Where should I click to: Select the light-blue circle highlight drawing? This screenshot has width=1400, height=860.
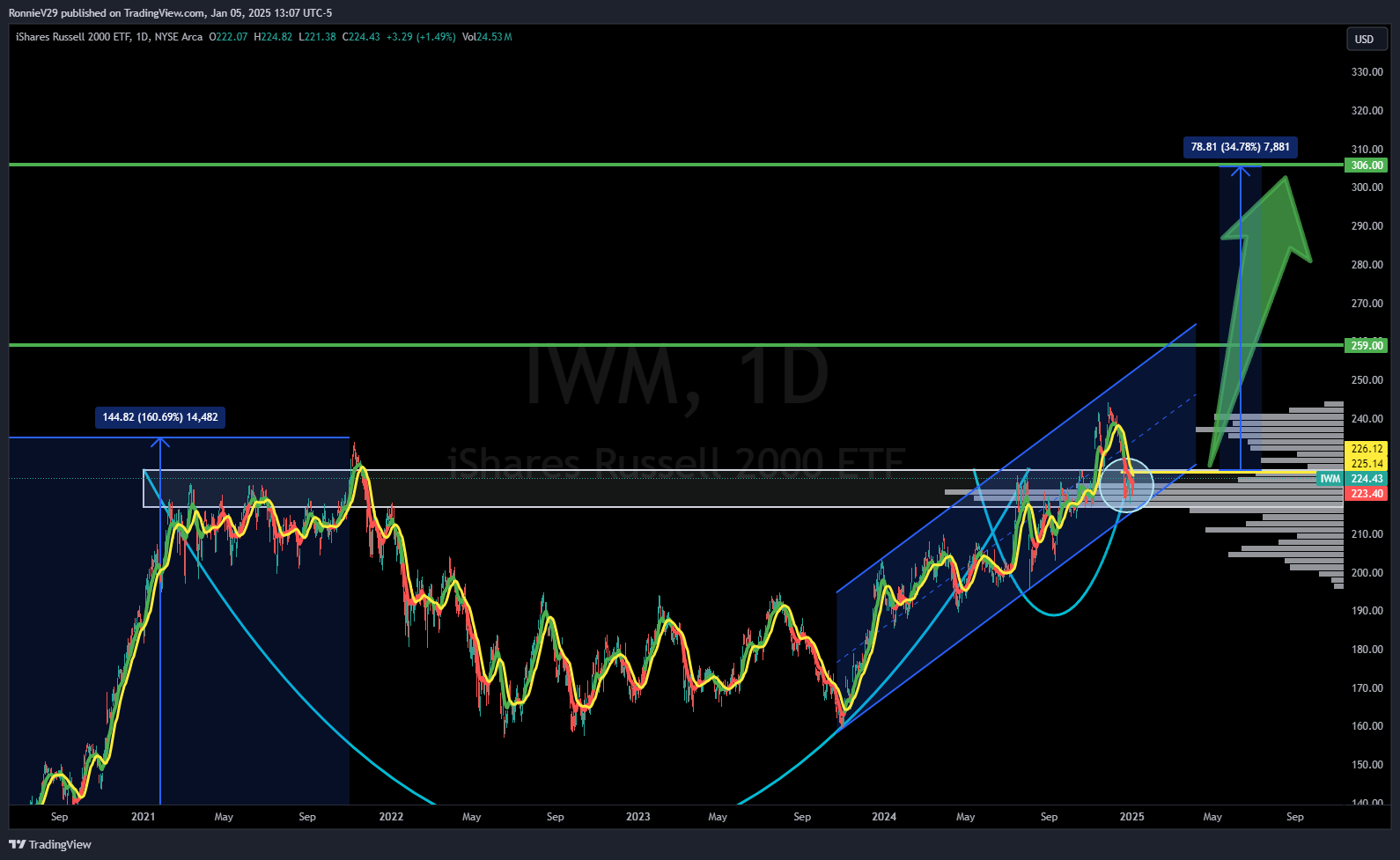coord(1126,485)
